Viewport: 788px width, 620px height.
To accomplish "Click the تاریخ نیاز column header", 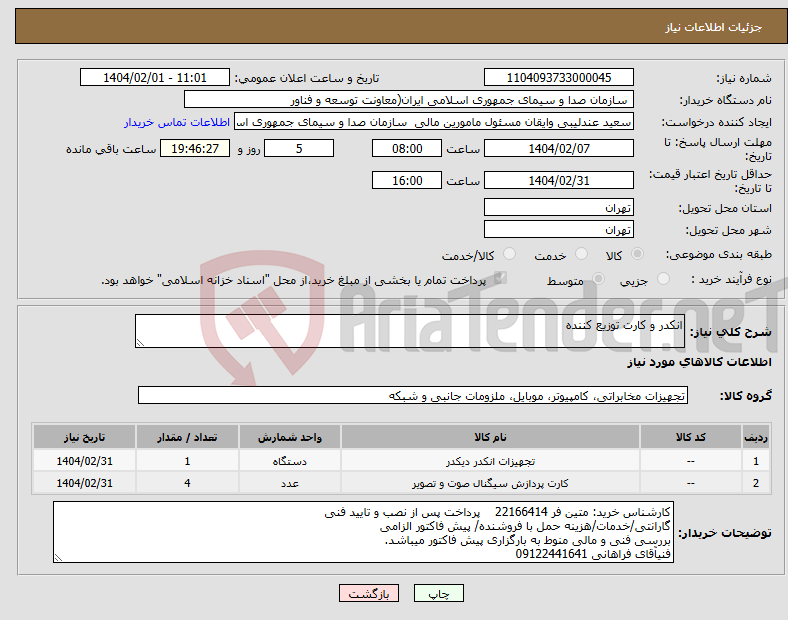I will 84,437.
